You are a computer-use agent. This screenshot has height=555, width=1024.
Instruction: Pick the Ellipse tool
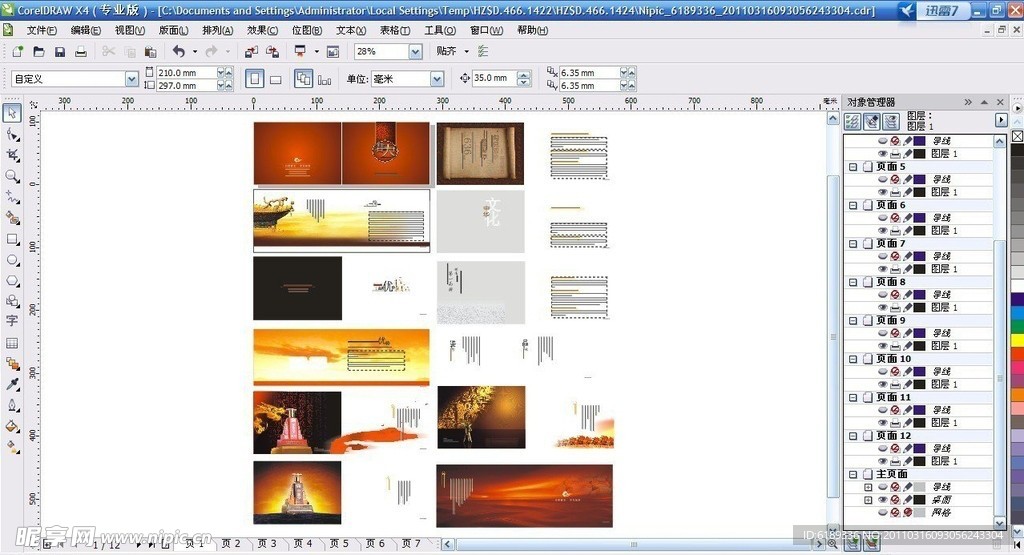click(12, 260)
